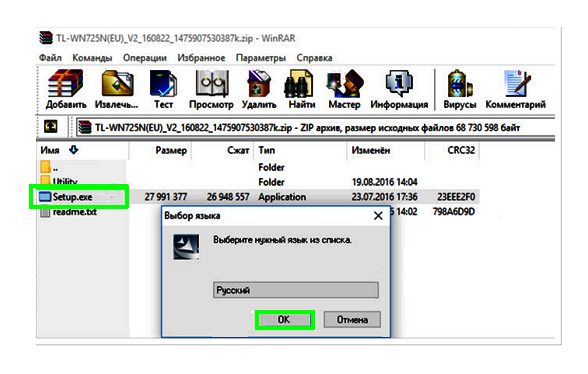Viewport: 588px width, 374px height.
Task: Open the Русский language combo box
Action: pos(296,290)
